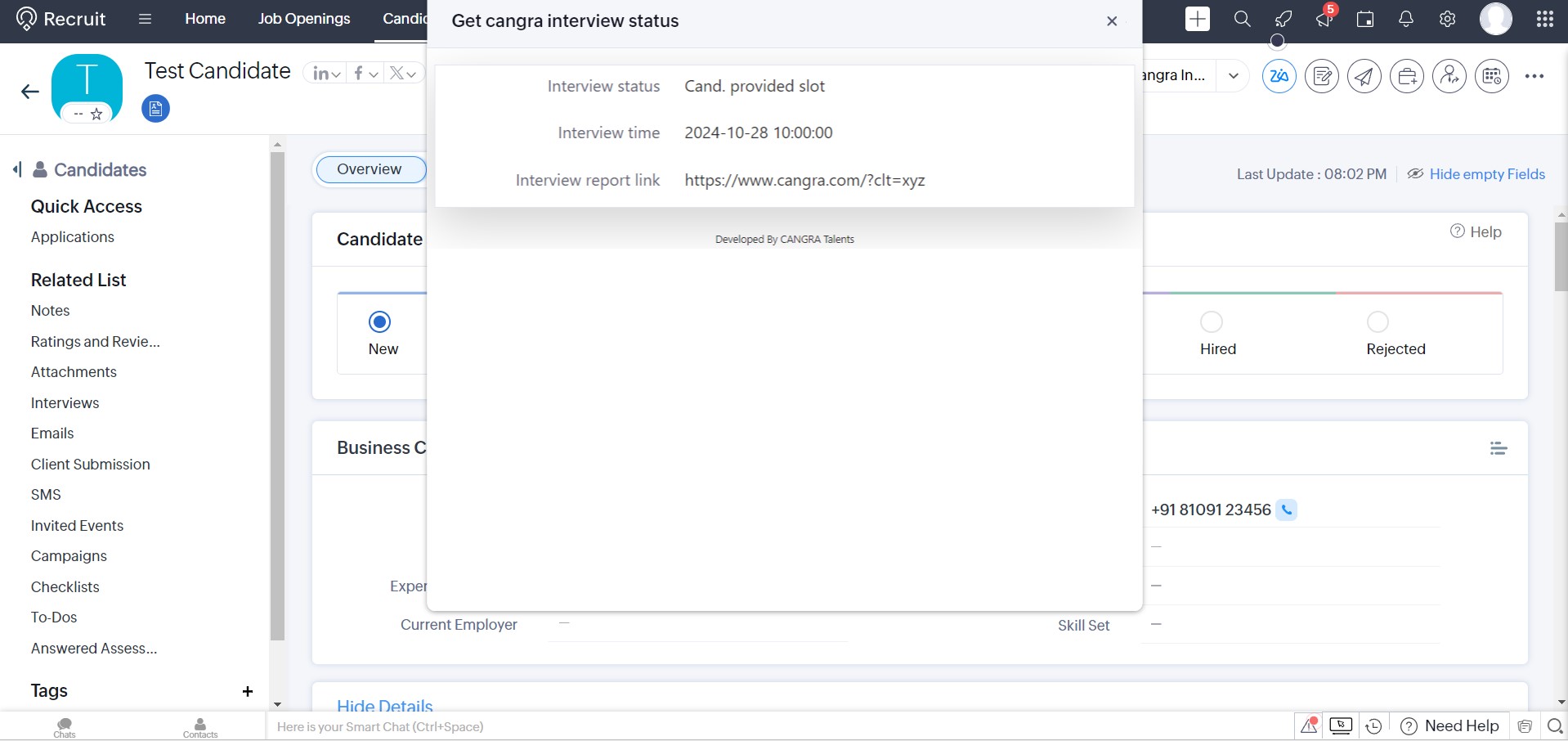Call using the phone icon beside number
This screenshot has height=741, width=1568.
click(1287, 510)
